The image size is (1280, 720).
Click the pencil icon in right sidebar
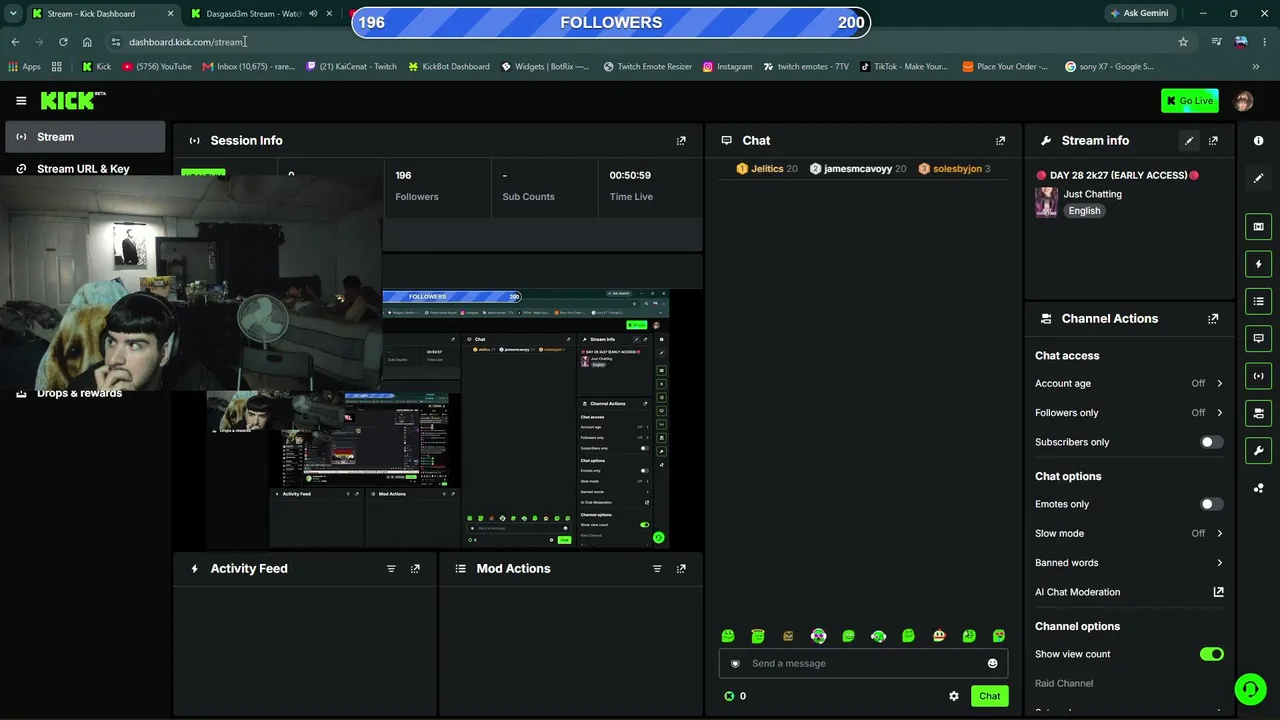pyautogui.click(x=1258, y=178)
